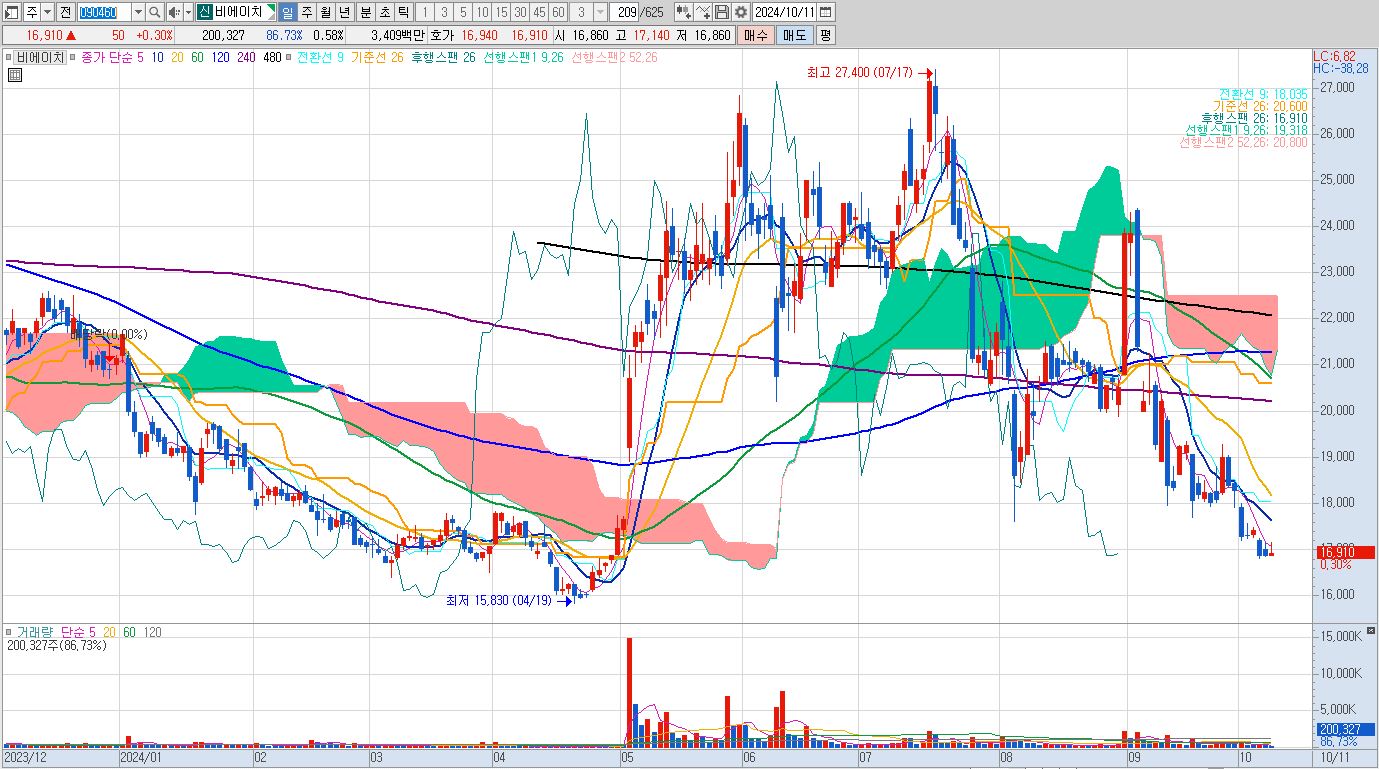Switch to the 월 monthly chart period
Image resolution: width=1379 pixels, height=769 pixels.
[x=325, y=12]
